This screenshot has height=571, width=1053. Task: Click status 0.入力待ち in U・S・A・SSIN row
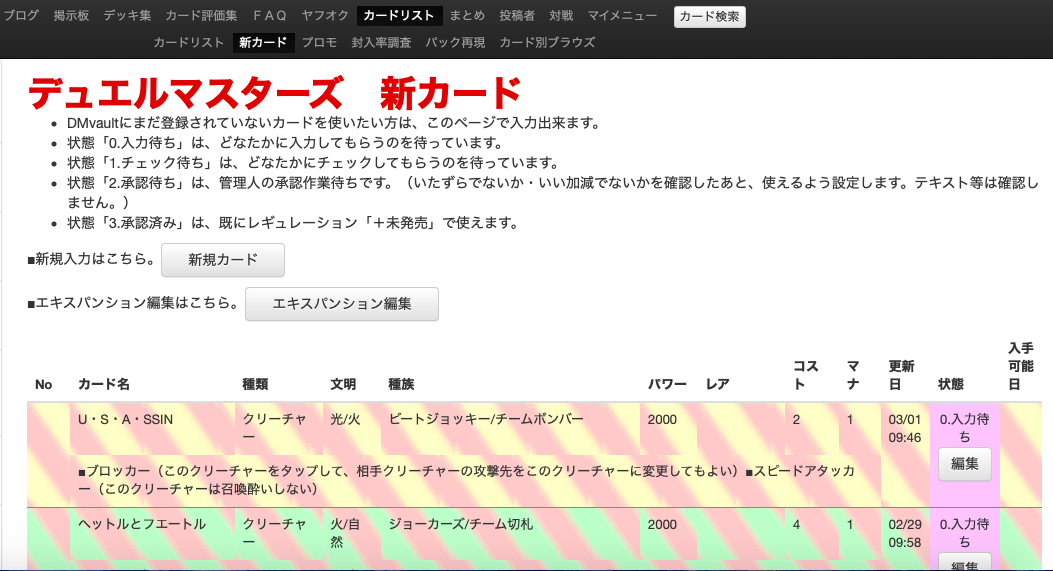click(x=964, y=428)
